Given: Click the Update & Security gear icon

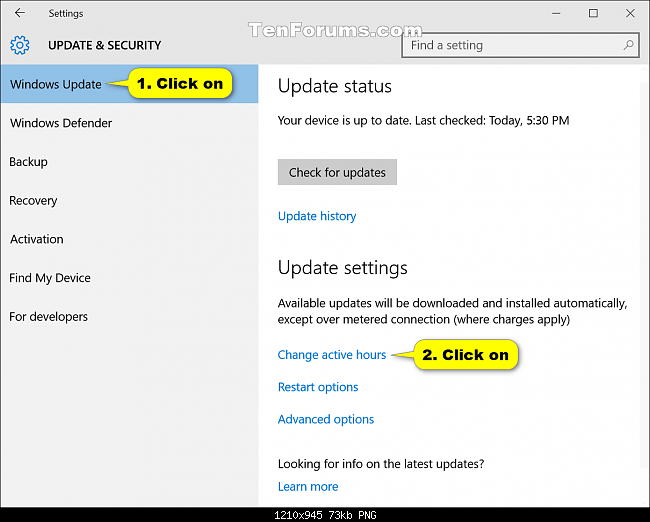Looking at the screenshot, I should pos(20,45).
